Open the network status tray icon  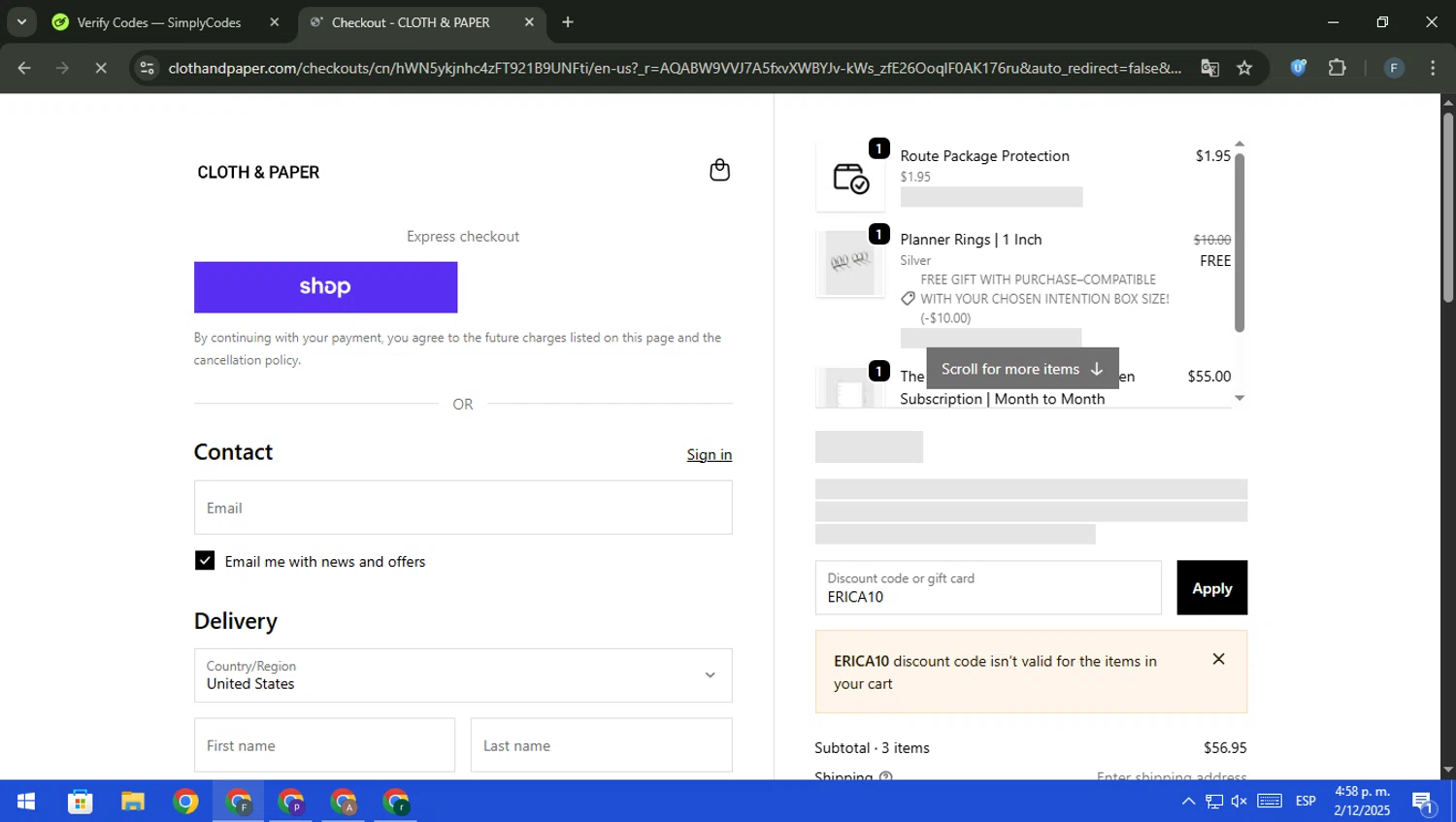pyautogui.click(x=1214, y=802)
